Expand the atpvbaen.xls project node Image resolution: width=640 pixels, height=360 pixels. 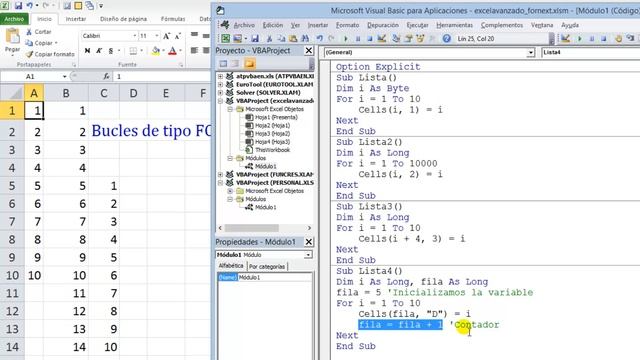[x=220, y=76]
